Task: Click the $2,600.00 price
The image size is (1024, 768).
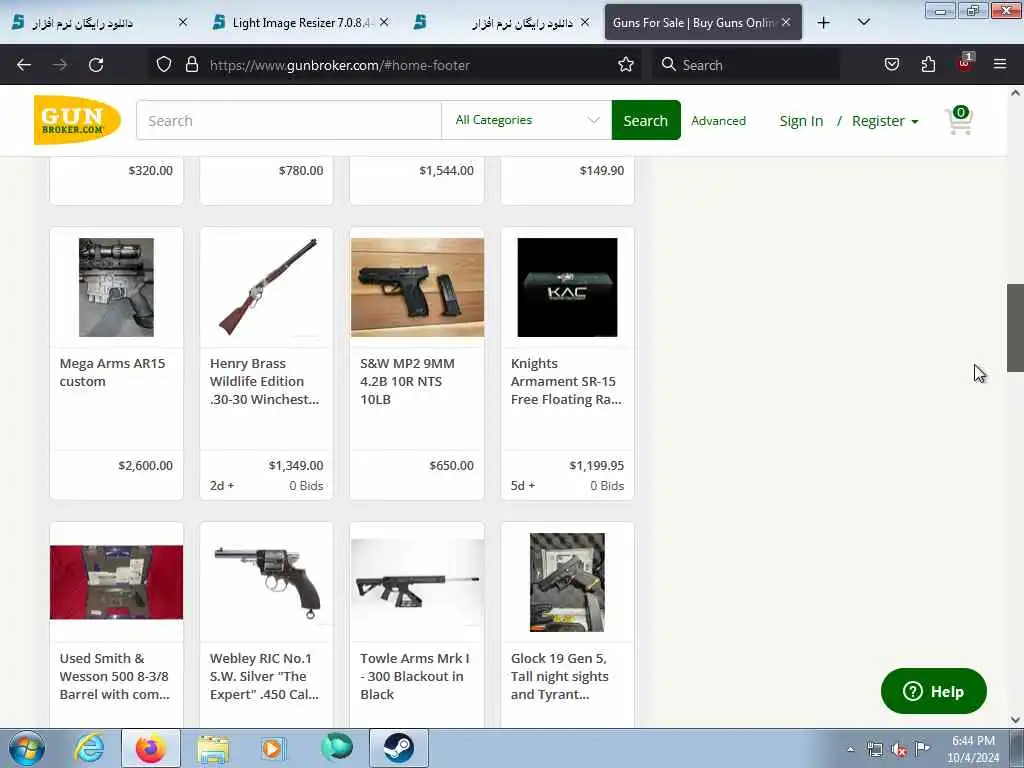Action: 146,466
